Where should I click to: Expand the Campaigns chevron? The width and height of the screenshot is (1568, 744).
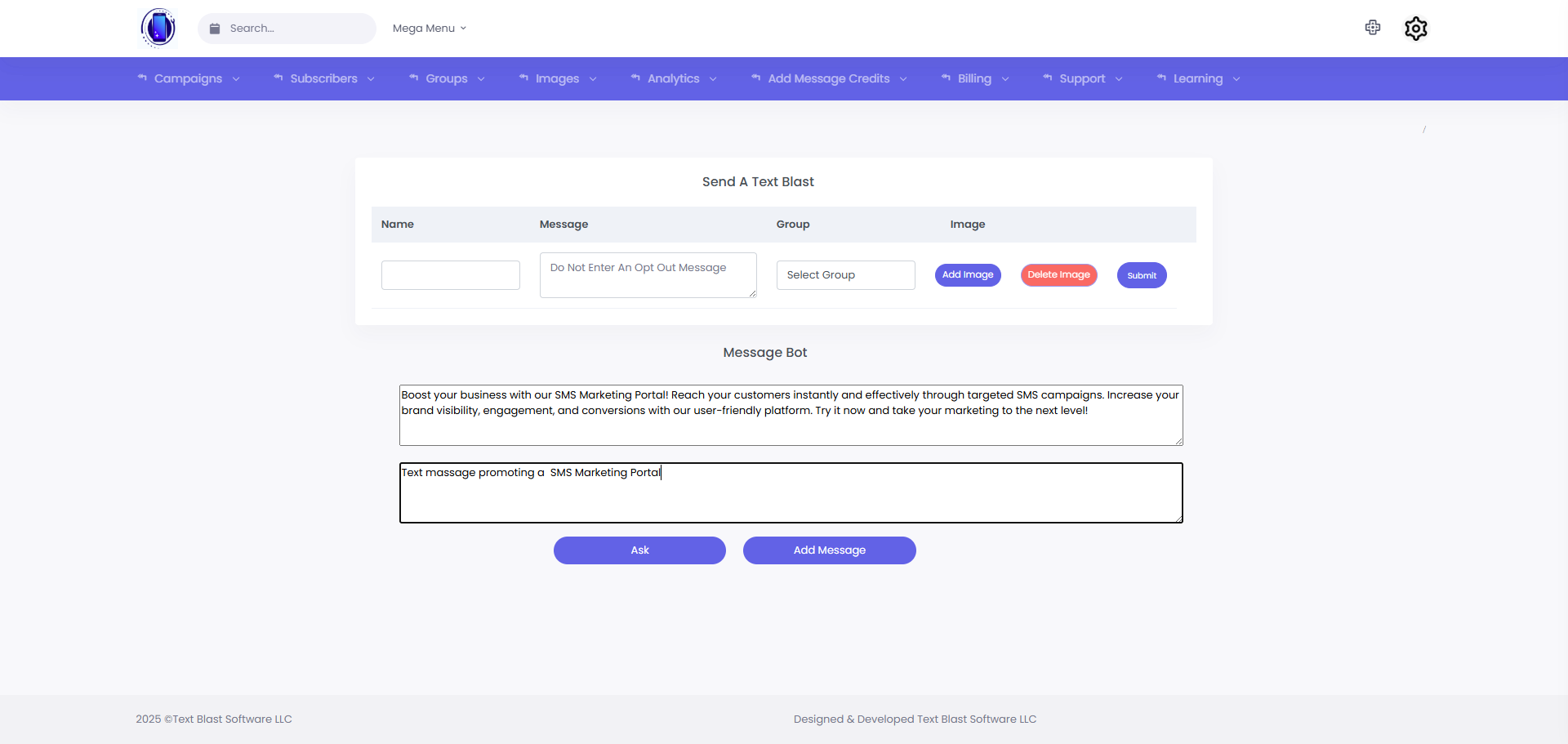[x=236, y=79]
